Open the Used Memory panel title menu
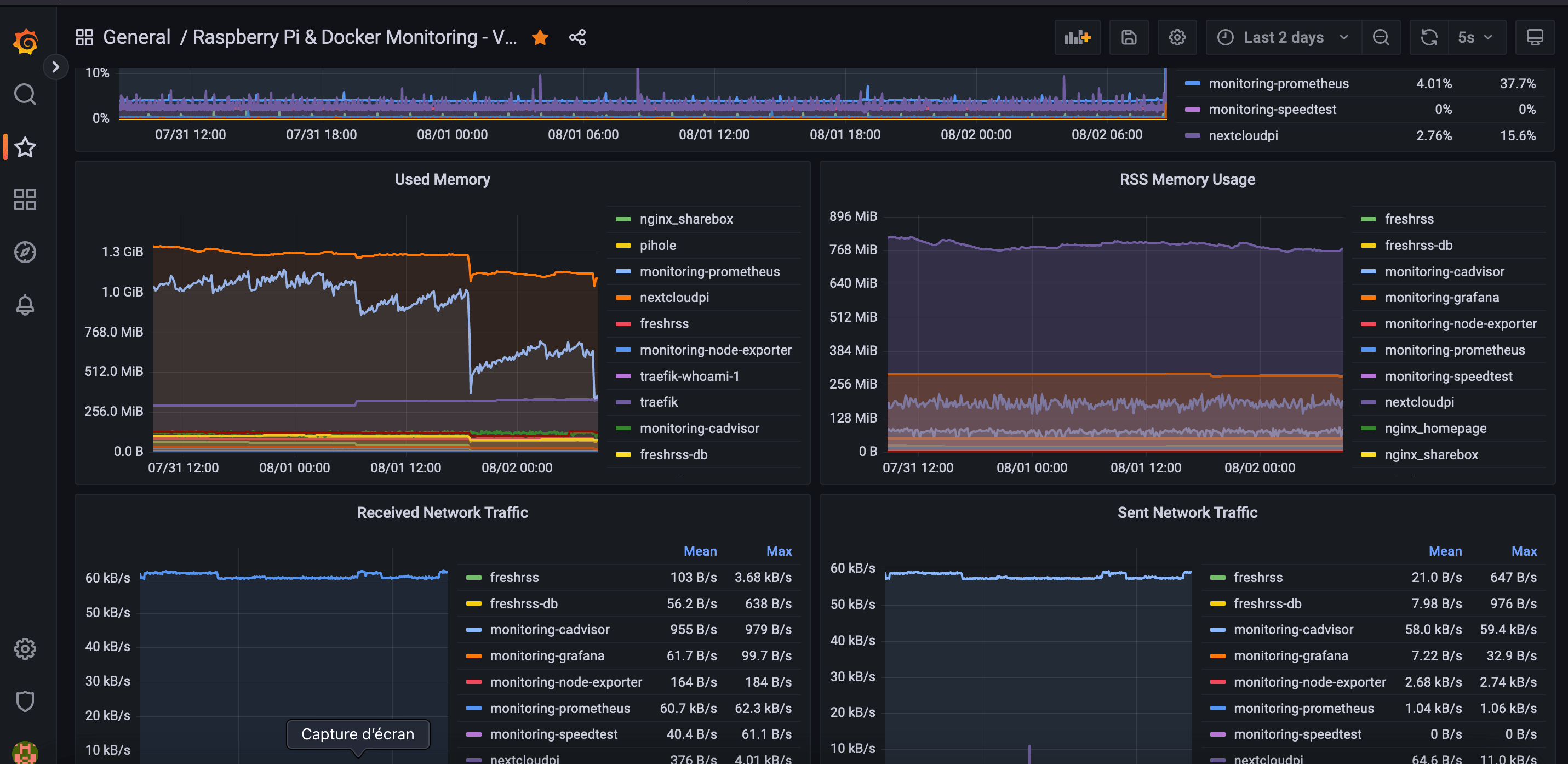The width and height of the screenshot is (1568, 764). pos(442,180)
